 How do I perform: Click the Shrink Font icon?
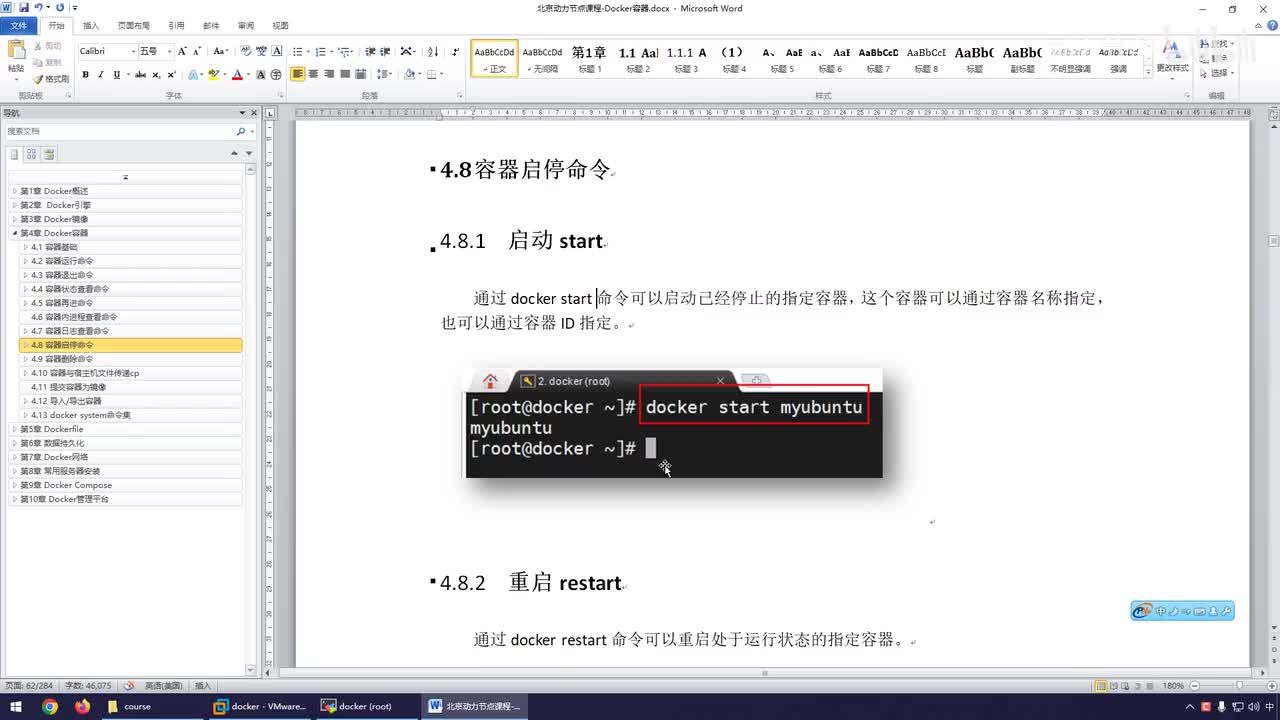pos(198,52)
